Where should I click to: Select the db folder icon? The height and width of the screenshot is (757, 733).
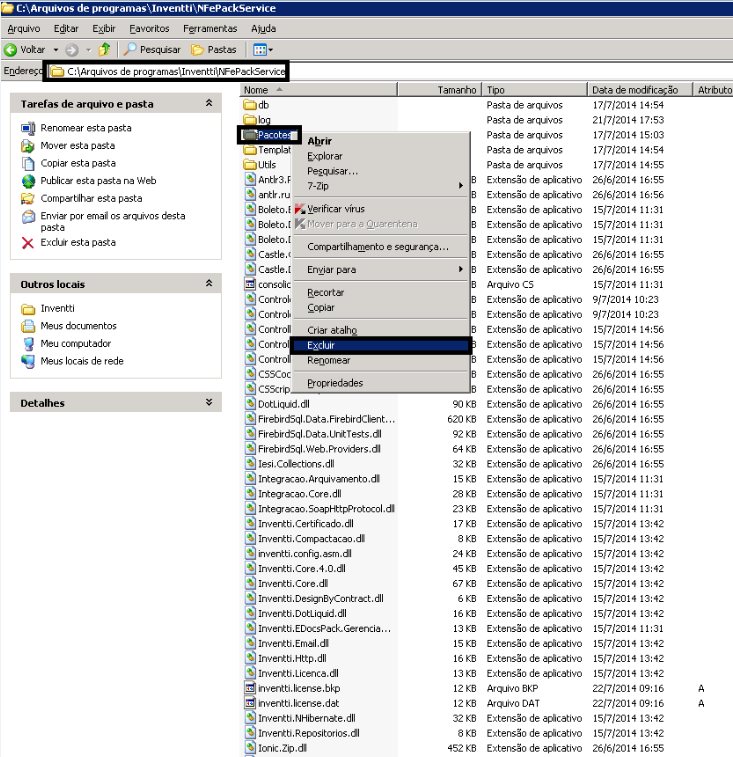251,105
